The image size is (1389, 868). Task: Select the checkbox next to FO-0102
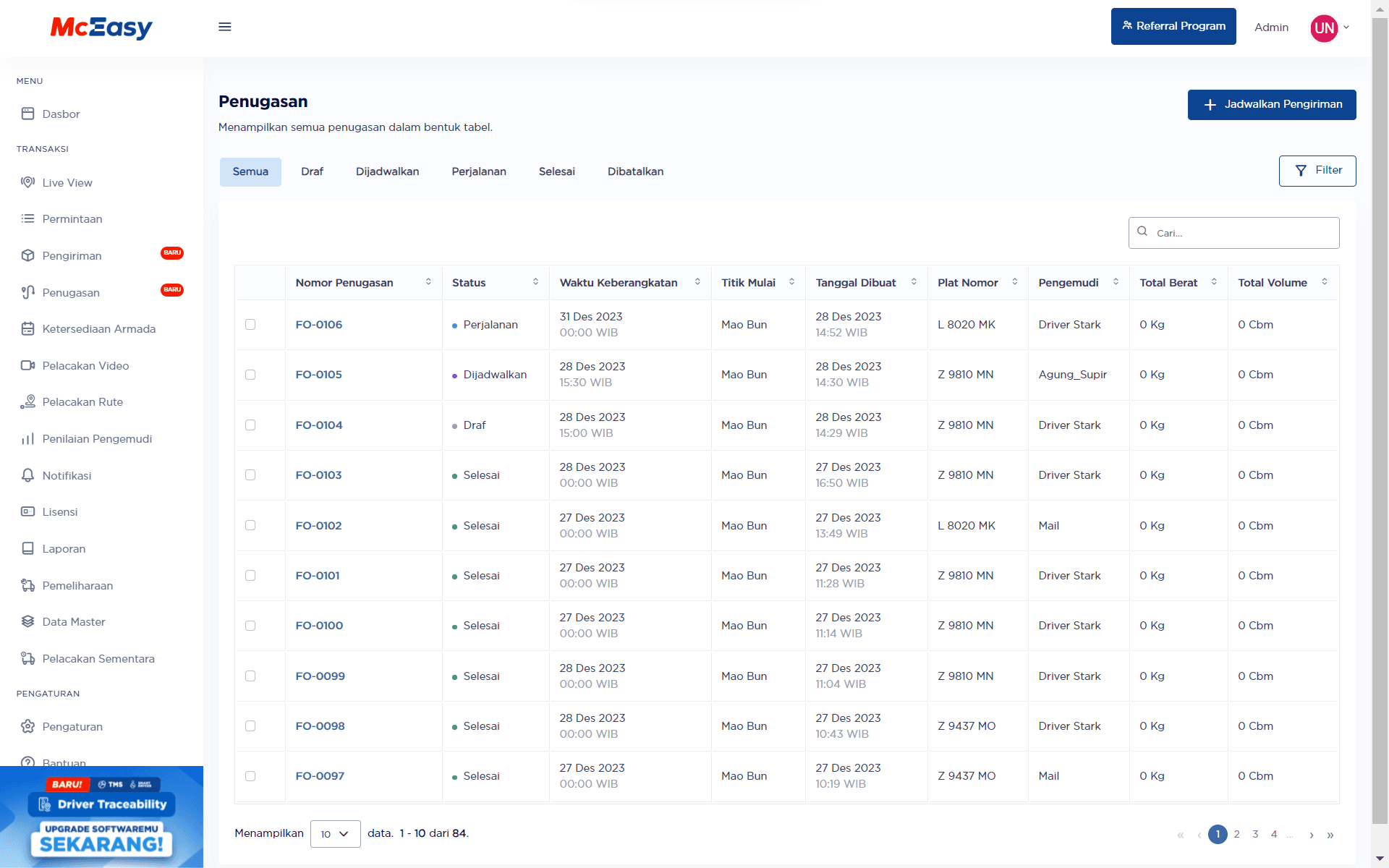[x=250, y=525]
